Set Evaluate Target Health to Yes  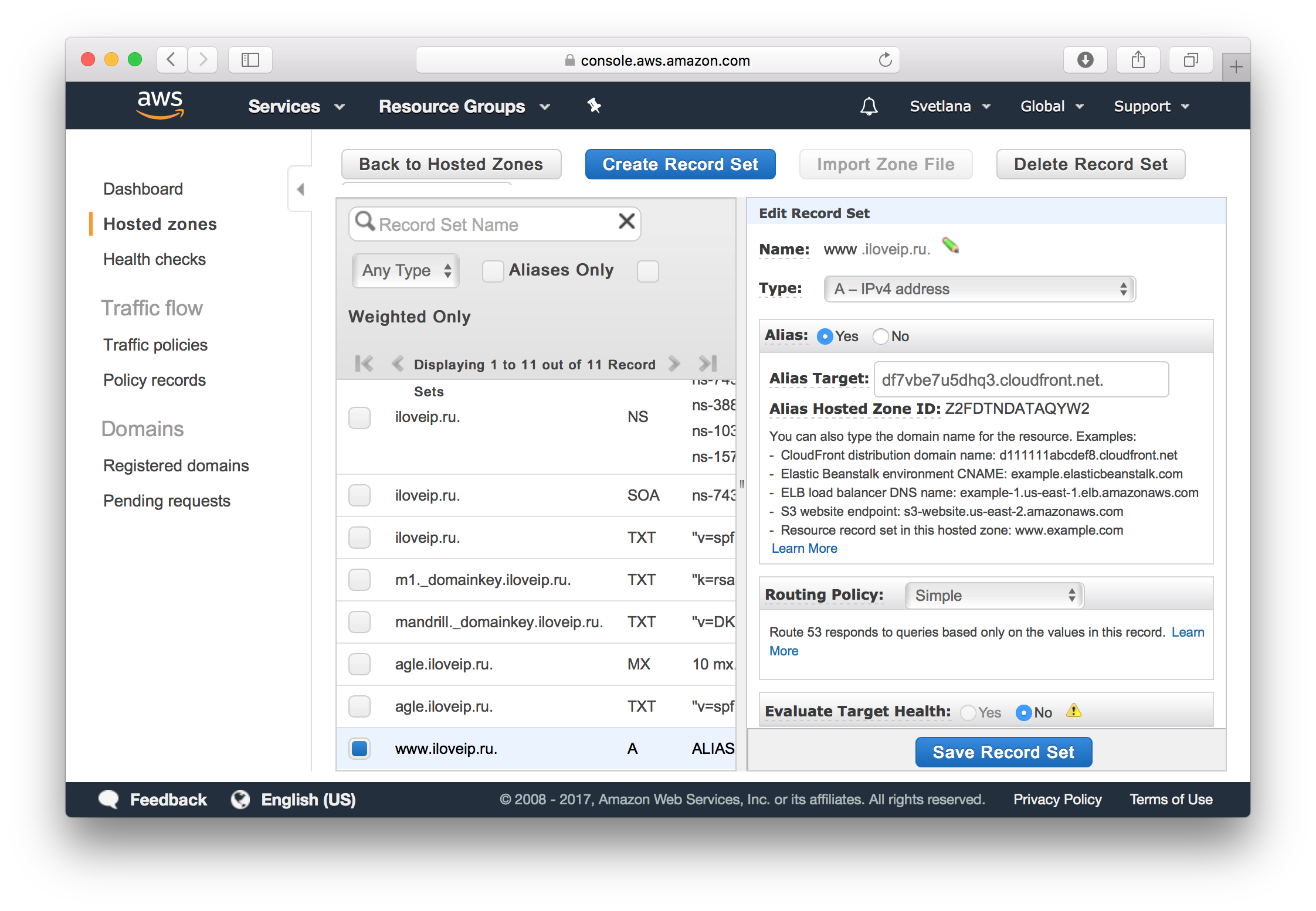coord(968,712)
